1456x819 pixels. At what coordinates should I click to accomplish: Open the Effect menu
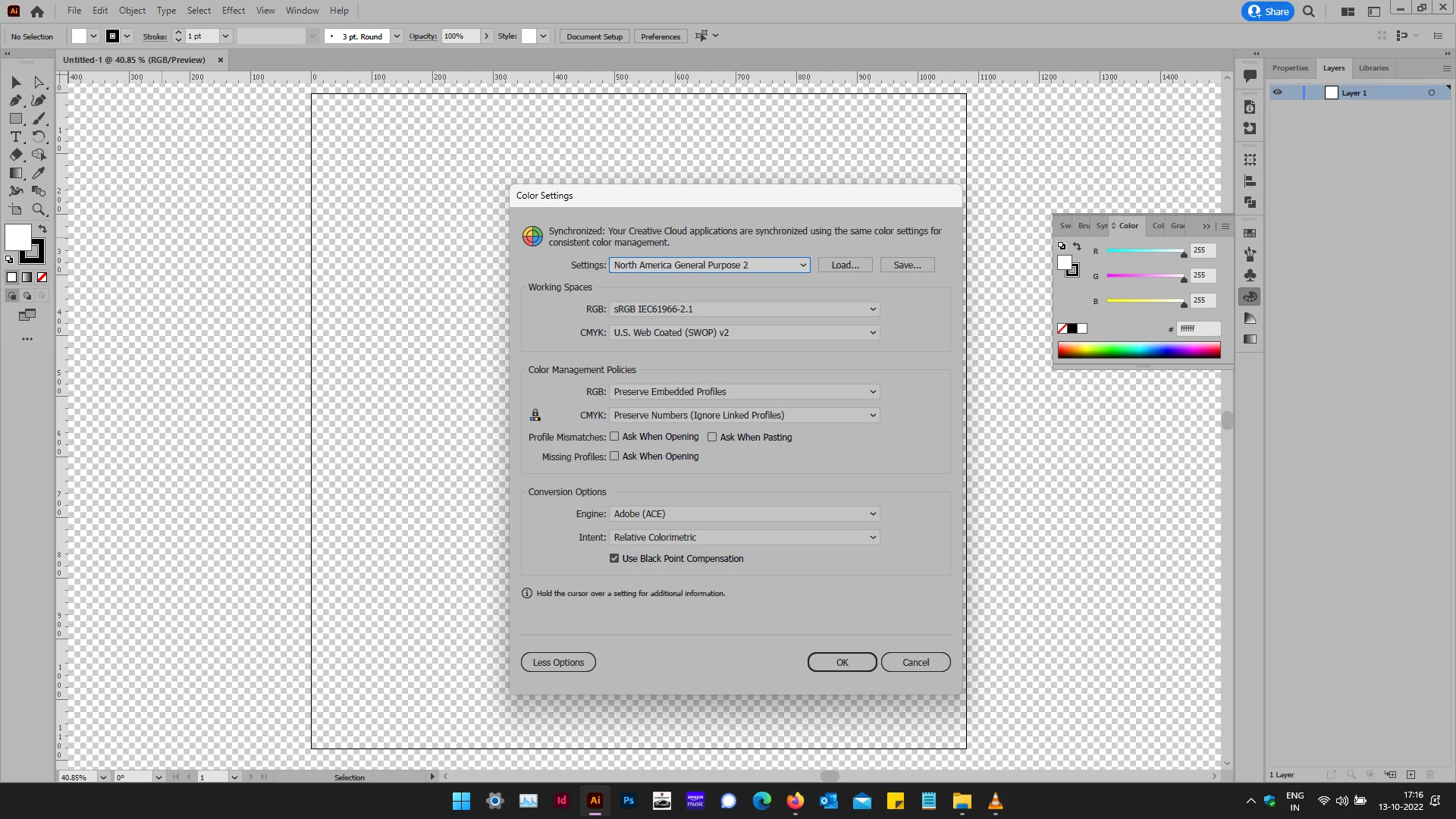tap(234, 11)
